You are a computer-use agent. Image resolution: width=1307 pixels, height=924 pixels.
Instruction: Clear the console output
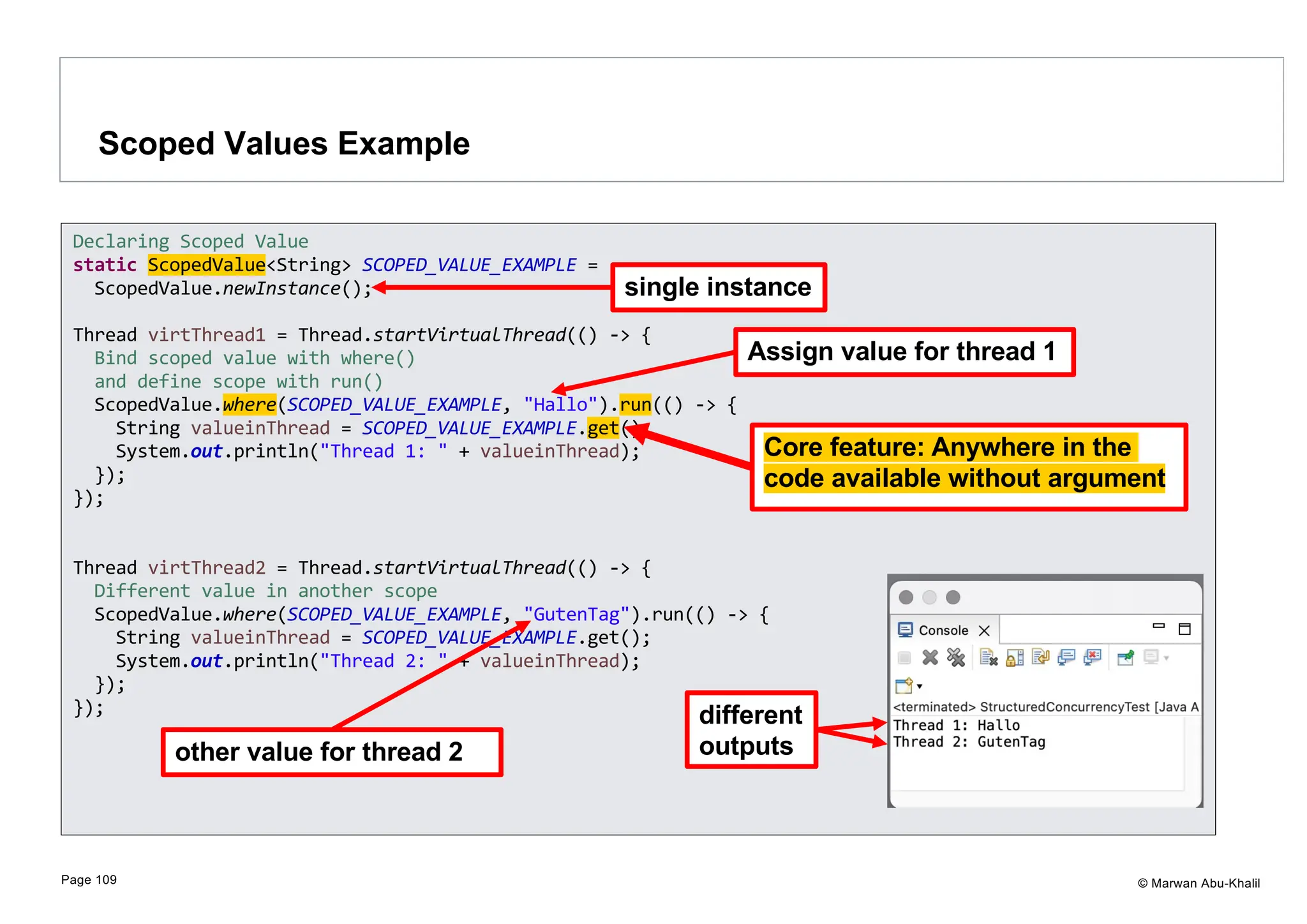click(x=989, y=658)
